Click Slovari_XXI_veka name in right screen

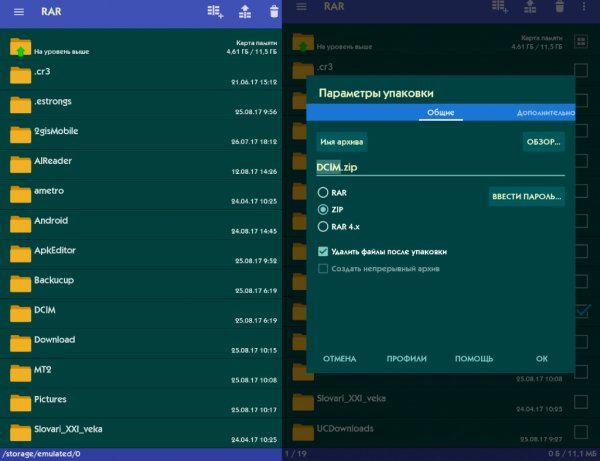(351, 399)
